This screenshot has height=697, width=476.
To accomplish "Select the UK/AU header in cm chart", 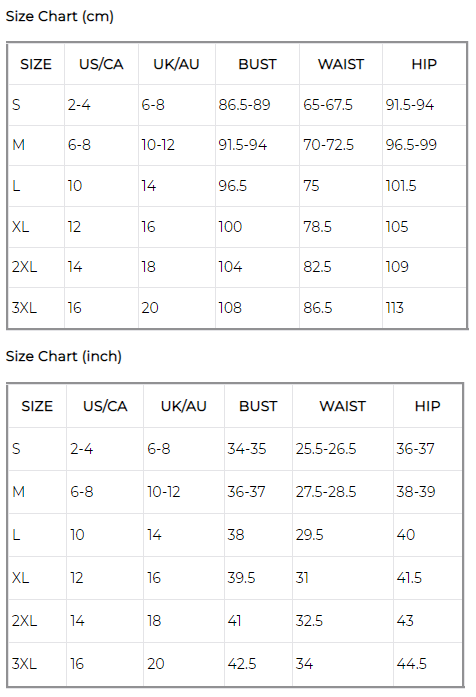I will (176, 64).
